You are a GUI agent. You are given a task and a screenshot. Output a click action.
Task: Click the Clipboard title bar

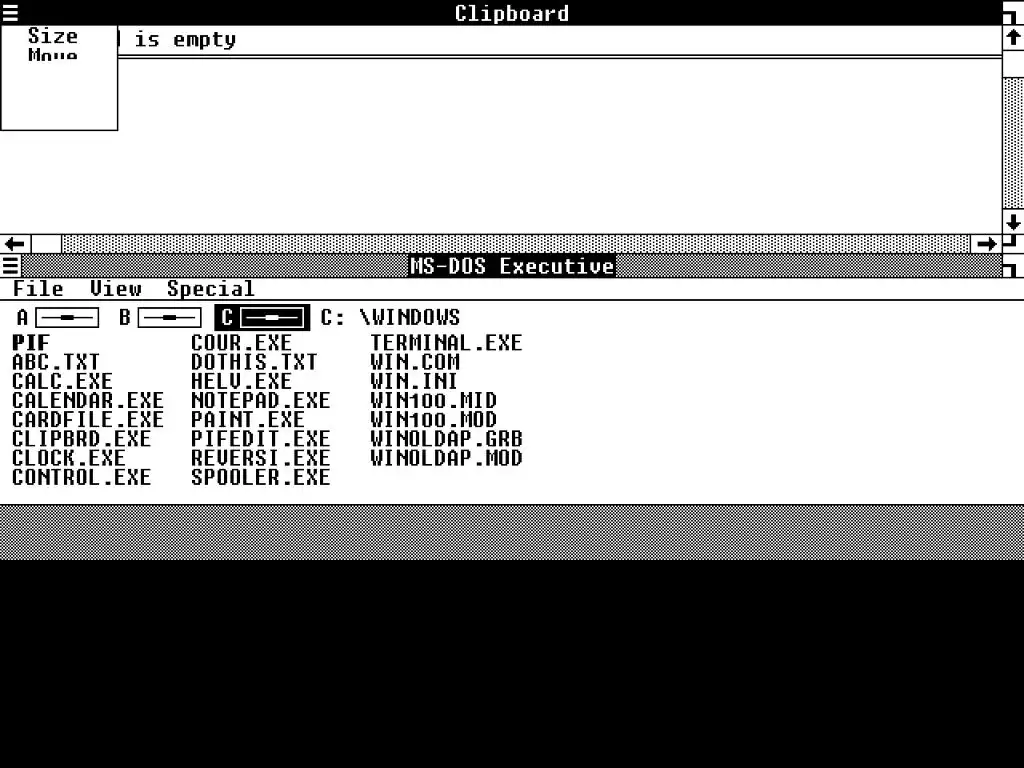[512, 13]
